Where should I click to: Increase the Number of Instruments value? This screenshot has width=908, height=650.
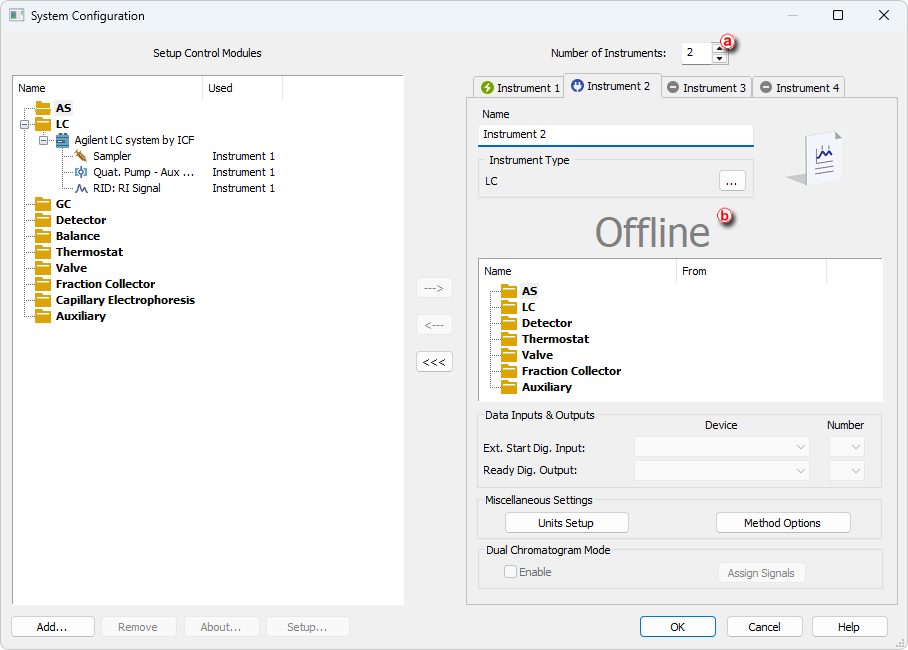tap(718, 47)
